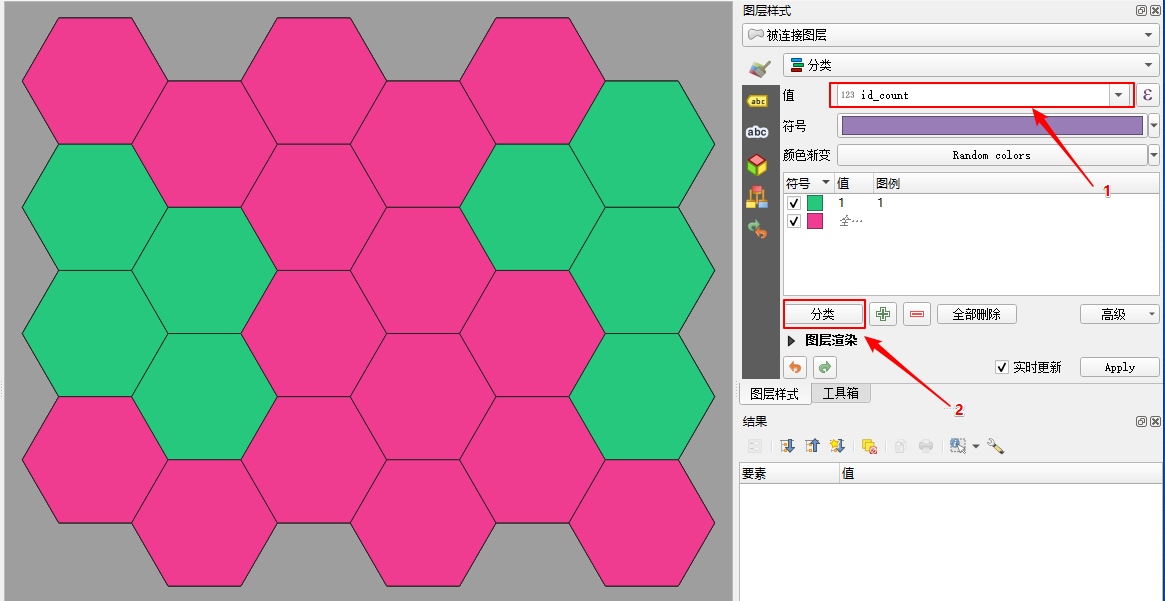
Task: Click the 全部删除 delete all button
Action: point(976,314)
